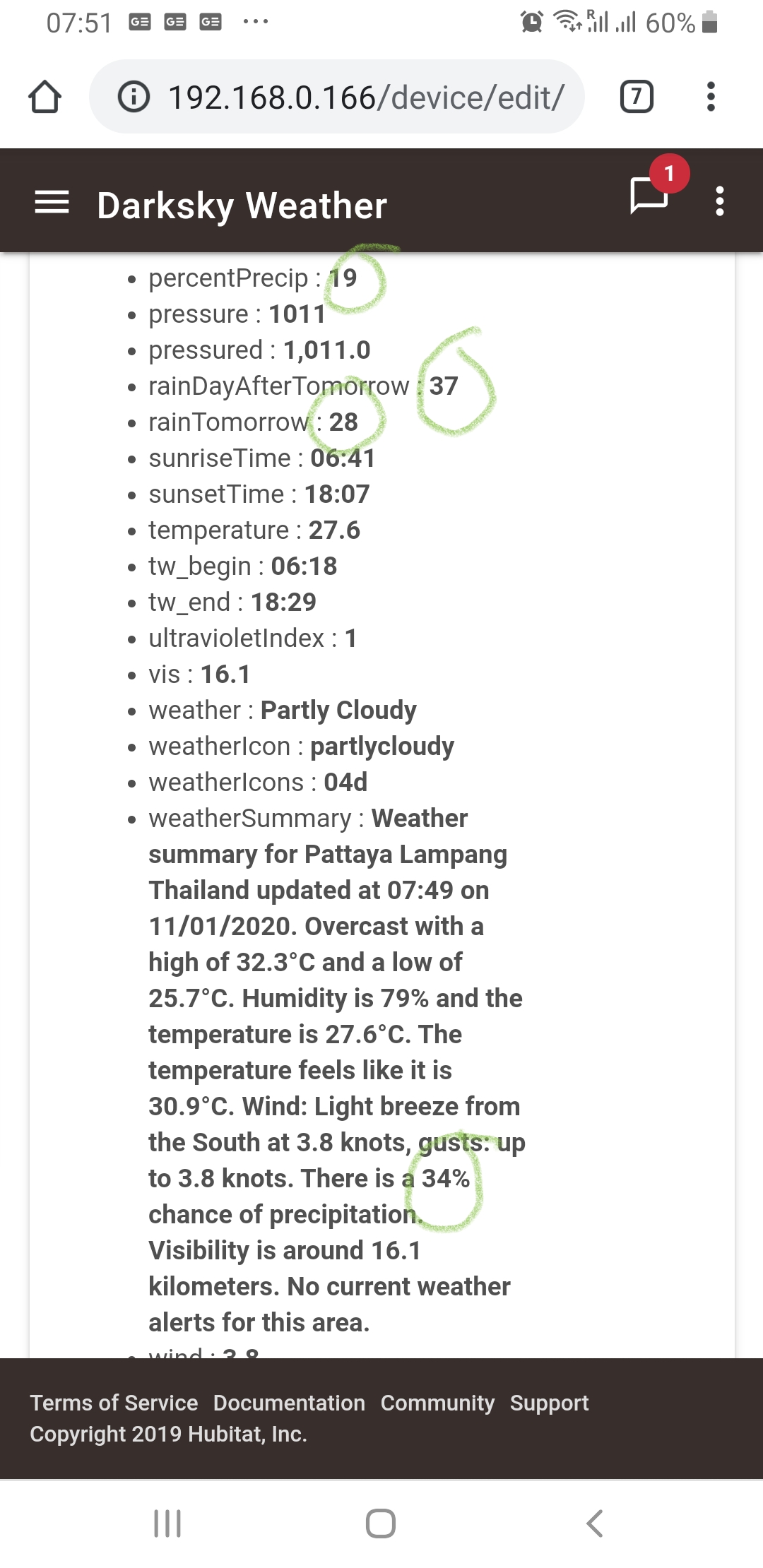The width and height of the screenshot is (763, 1568).
Task: Tap the Android recent apps button
Action: [167, 1524]
